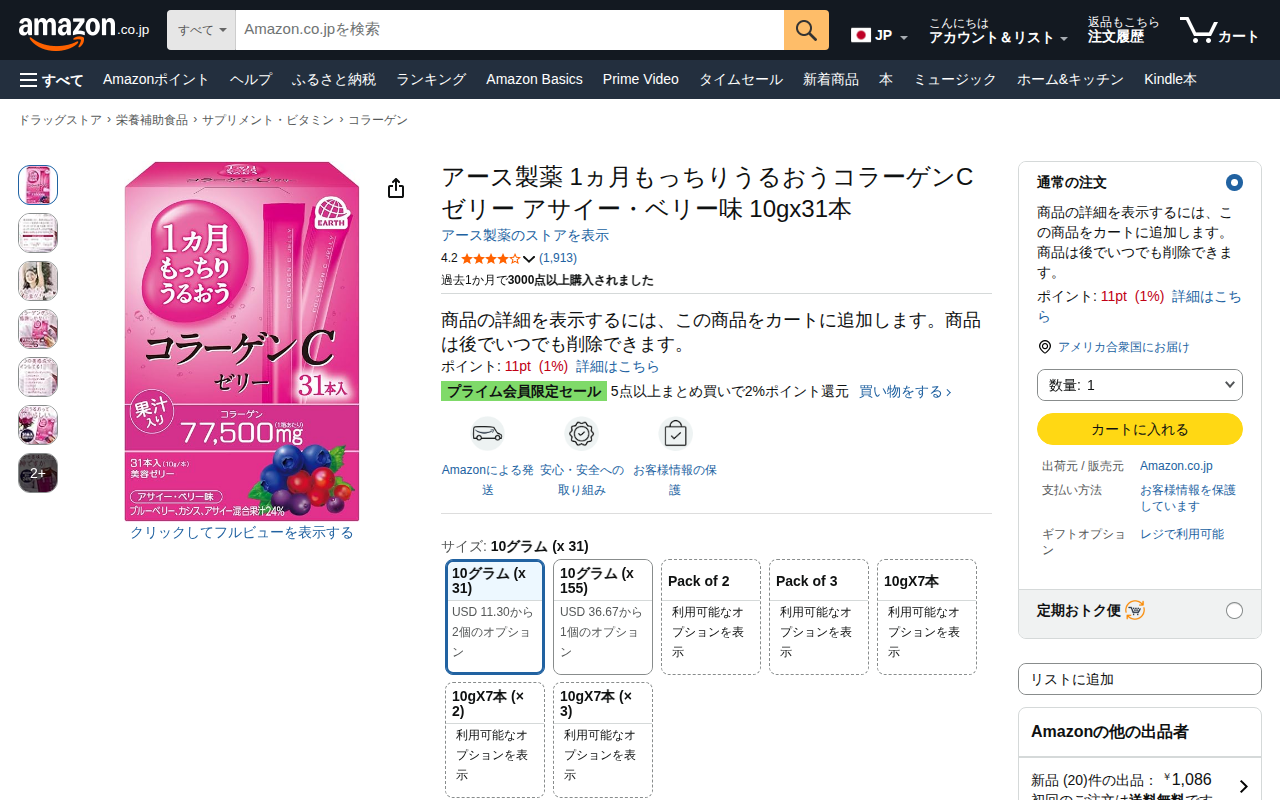
Task: Open ランキング in the navigation bar
Action: (x=431, y=80)
